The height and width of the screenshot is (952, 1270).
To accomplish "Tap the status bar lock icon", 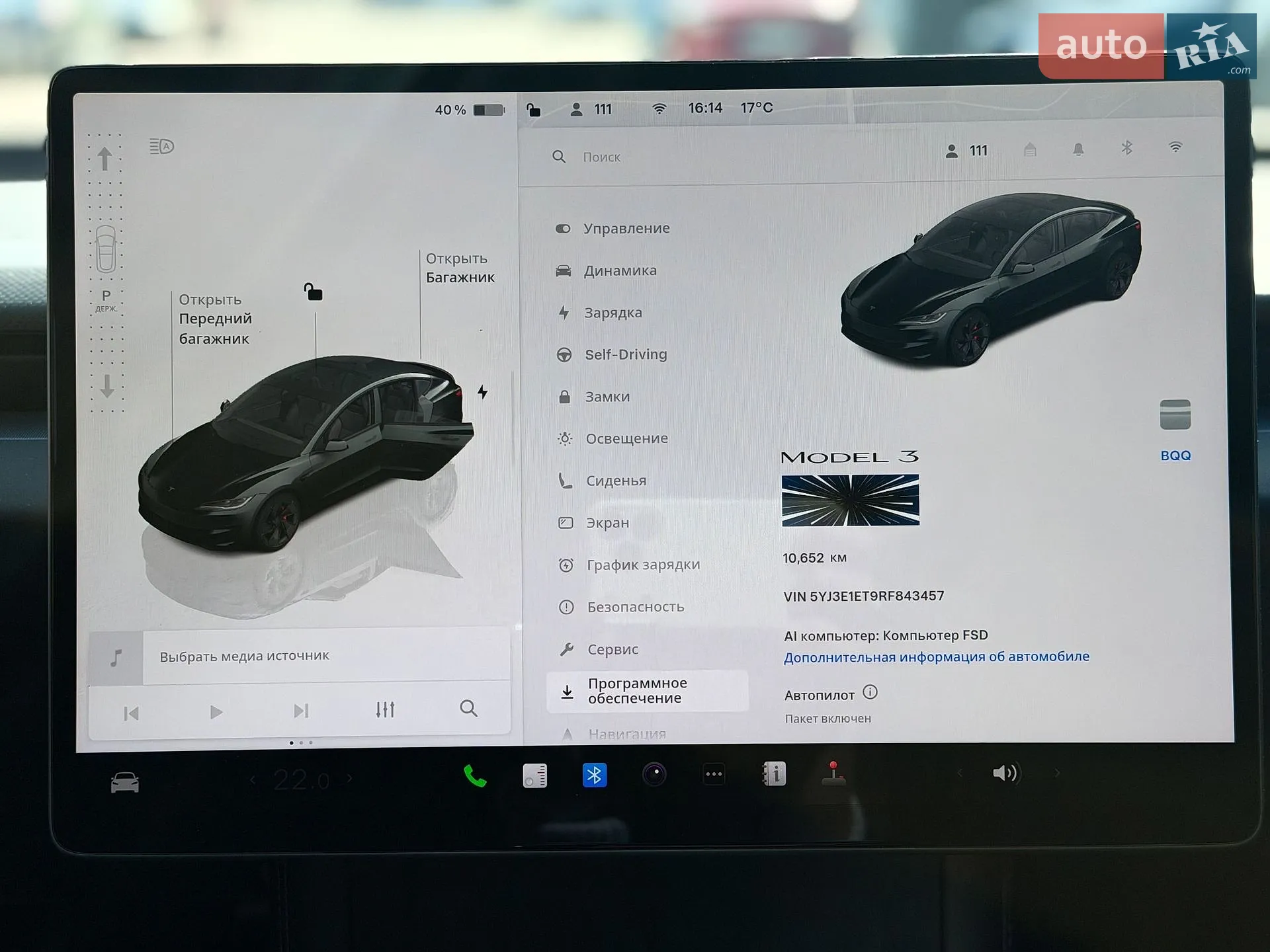I will pyautogui.click(x=533, y=110).
